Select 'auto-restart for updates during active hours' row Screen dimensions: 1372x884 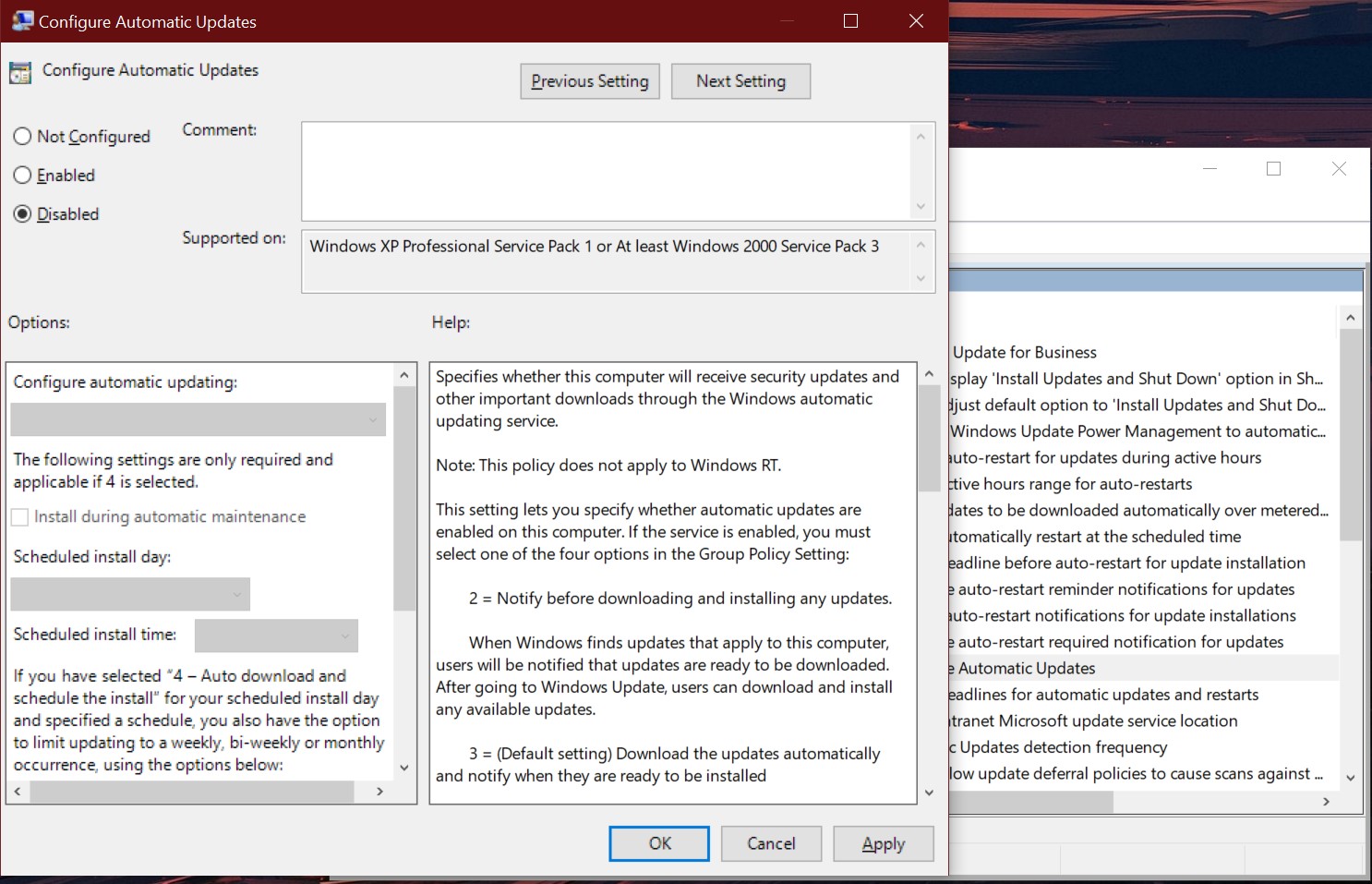(1105, 458)
